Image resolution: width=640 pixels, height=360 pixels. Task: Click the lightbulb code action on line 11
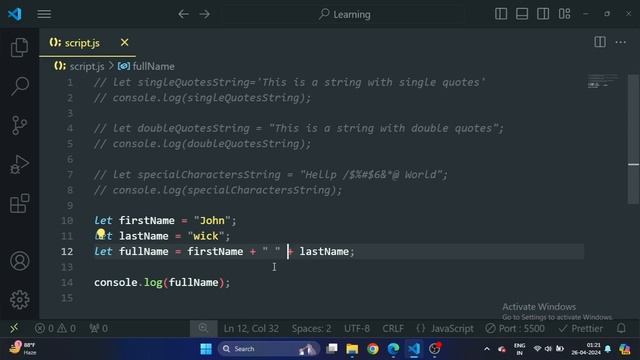point(101,233)
